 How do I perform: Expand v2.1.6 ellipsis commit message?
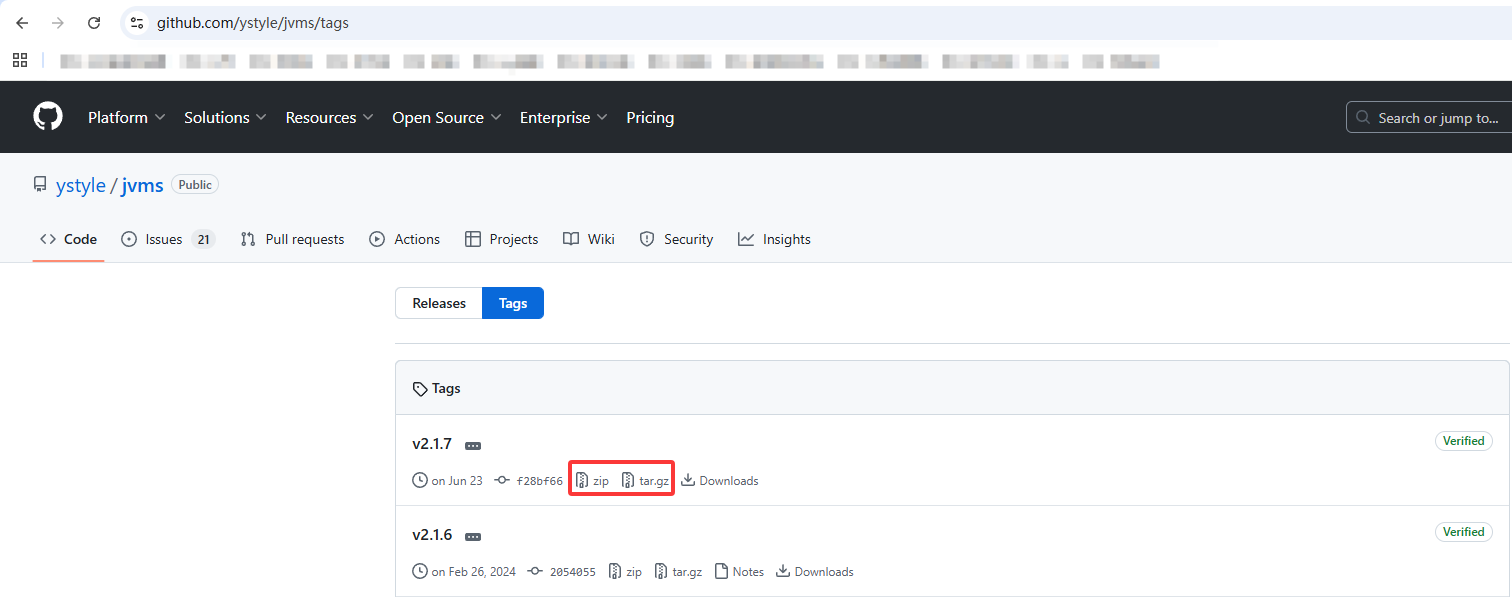pos(473,536)
